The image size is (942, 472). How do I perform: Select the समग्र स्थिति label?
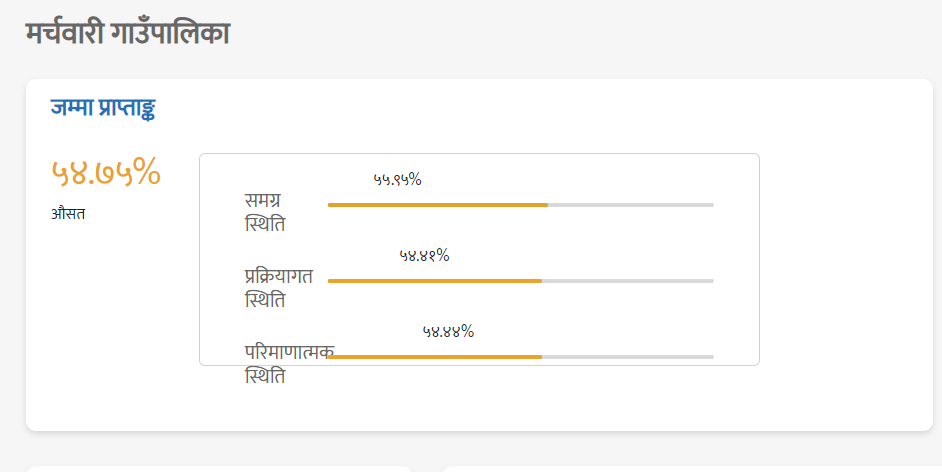(x=265, y=212)
